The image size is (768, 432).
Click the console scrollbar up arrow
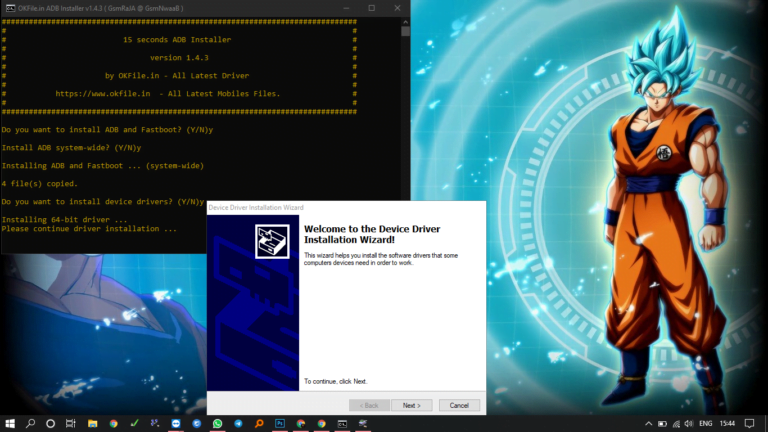click(405, 22)
